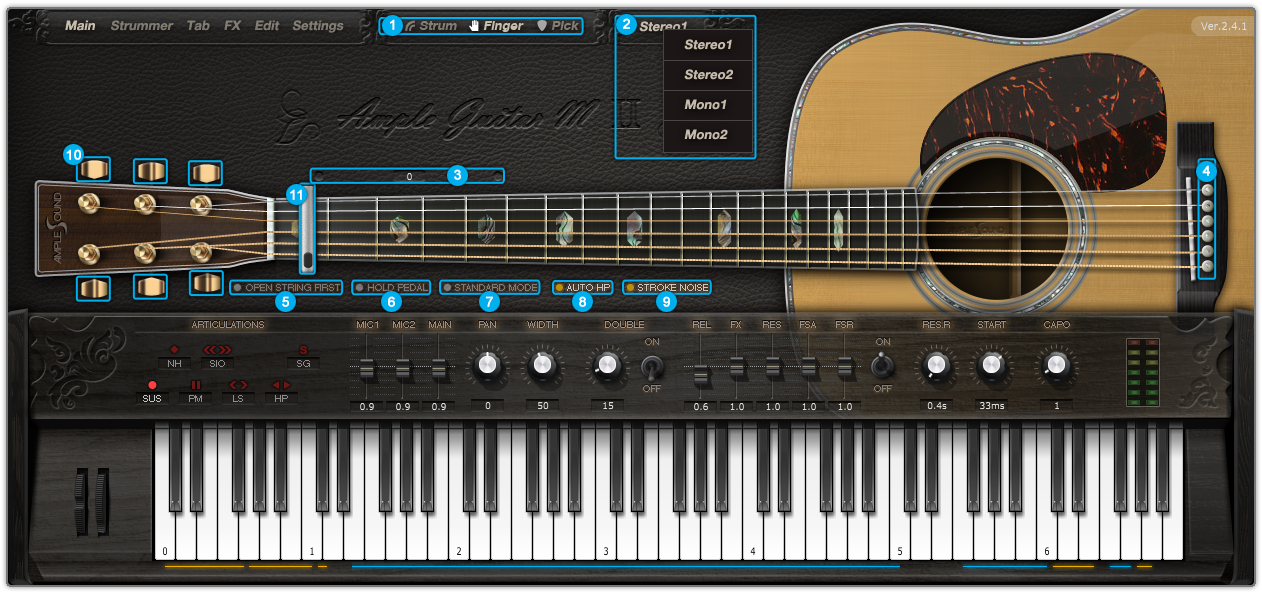Click the RES fader

[x=773, y=368]
